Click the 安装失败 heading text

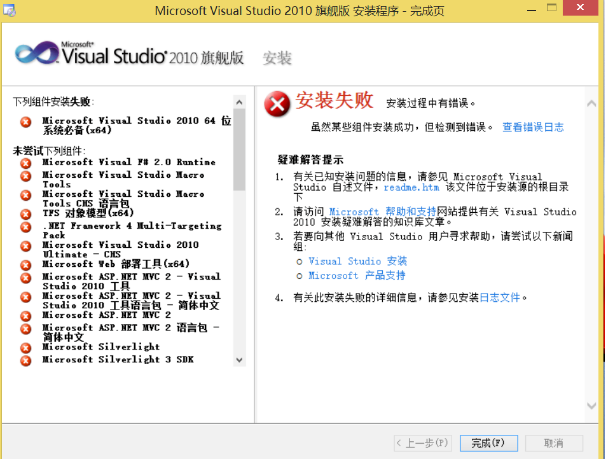(335, 100)
